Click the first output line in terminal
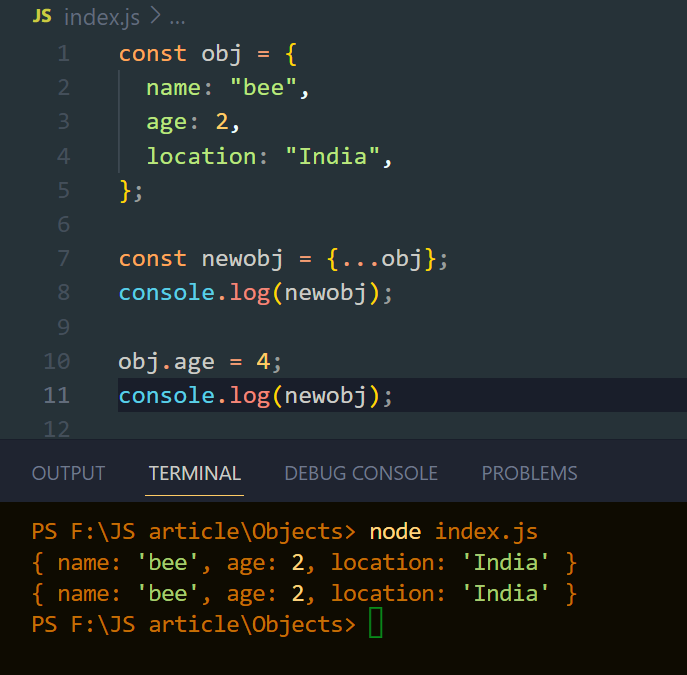 click(304, 562)
